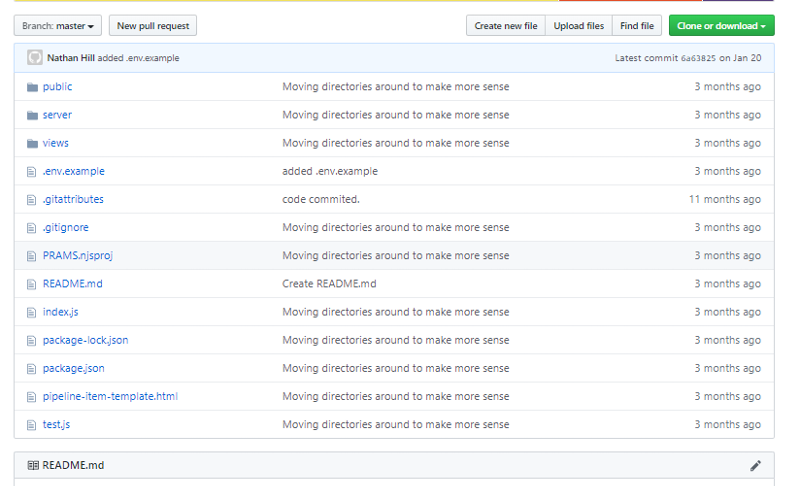
Task: Click Create new file button
Action: point(506,25)
